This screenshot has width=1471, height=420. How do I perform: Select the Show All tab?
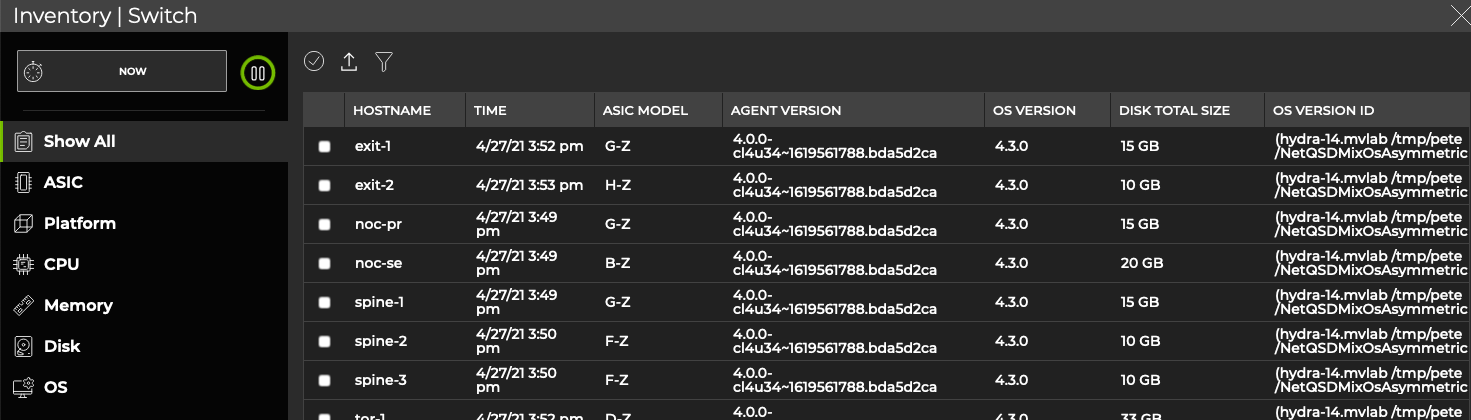79,141
